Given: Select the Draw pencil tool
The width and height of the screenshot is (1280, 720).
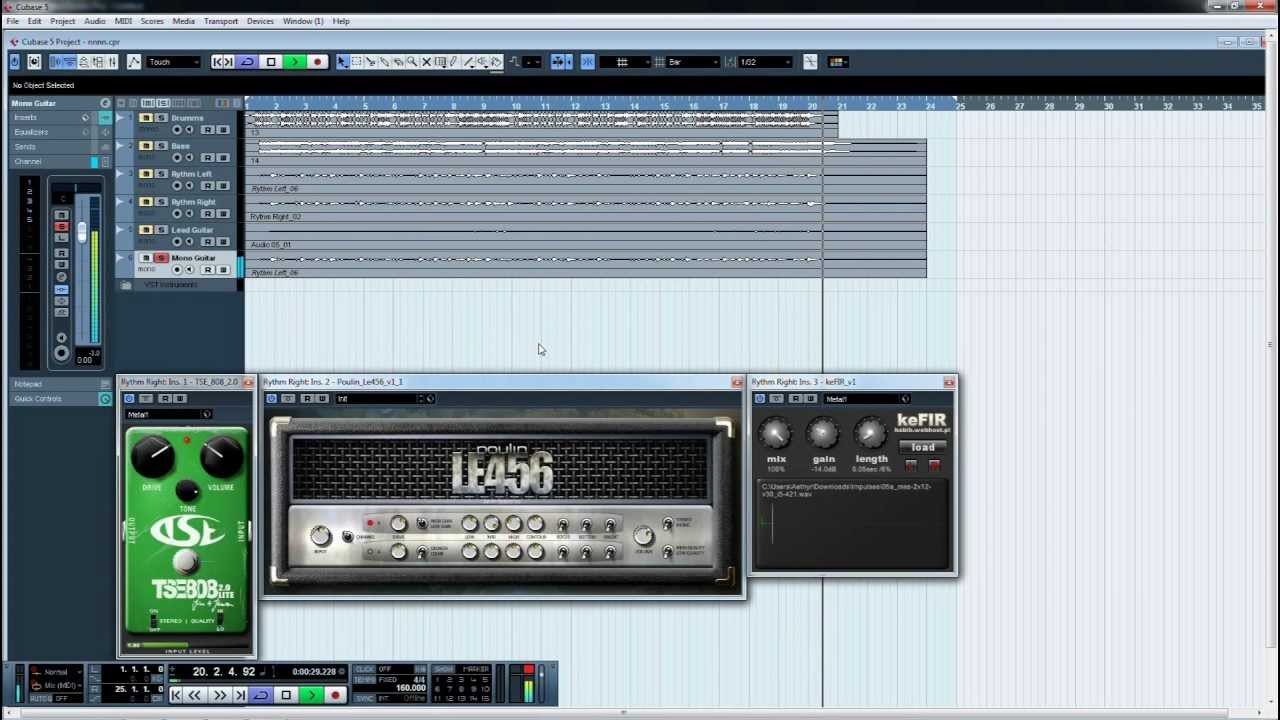Looking at the screenshot, I should 453,62.
